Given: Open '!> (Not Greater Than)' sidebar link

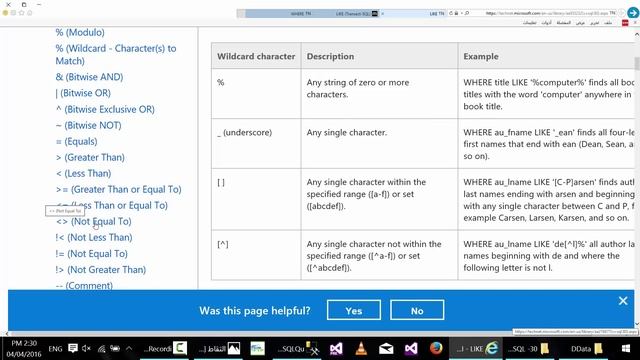Looking at the screenshot, I should pyautogui.click(x=101, y=269).
